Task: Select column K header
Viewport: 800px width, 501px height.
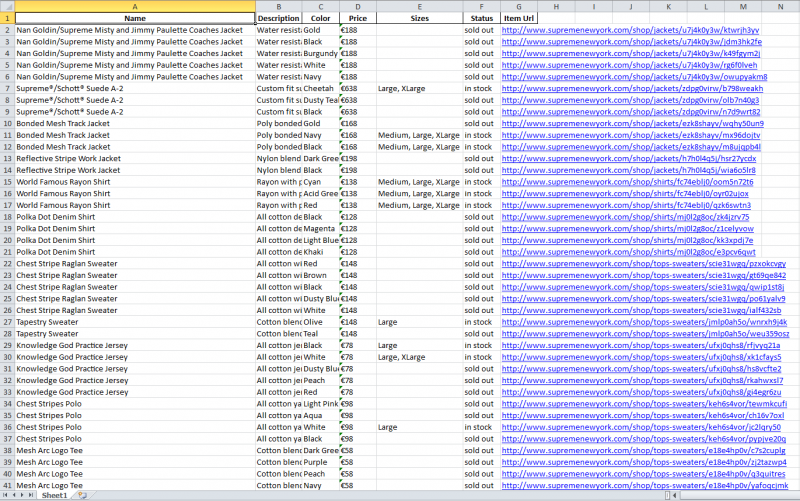Action: [x=668, y=6]
